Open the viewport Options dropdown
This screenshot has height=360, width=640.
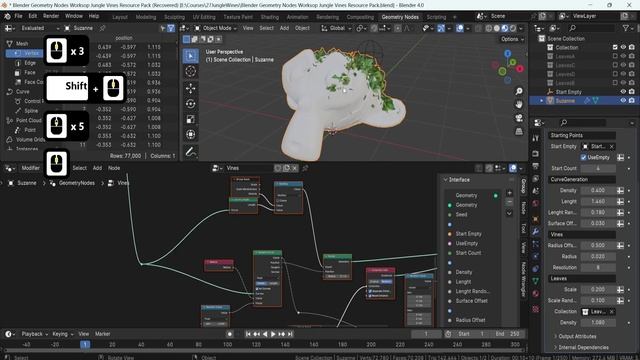[x=512, y=39]
